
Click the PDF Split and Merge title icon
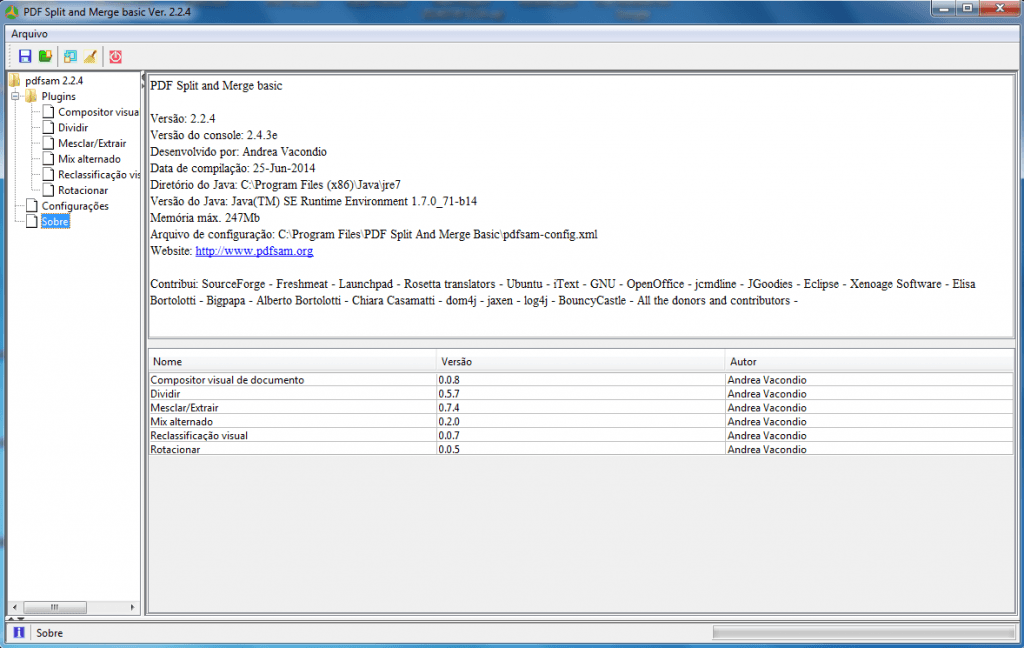11,12
